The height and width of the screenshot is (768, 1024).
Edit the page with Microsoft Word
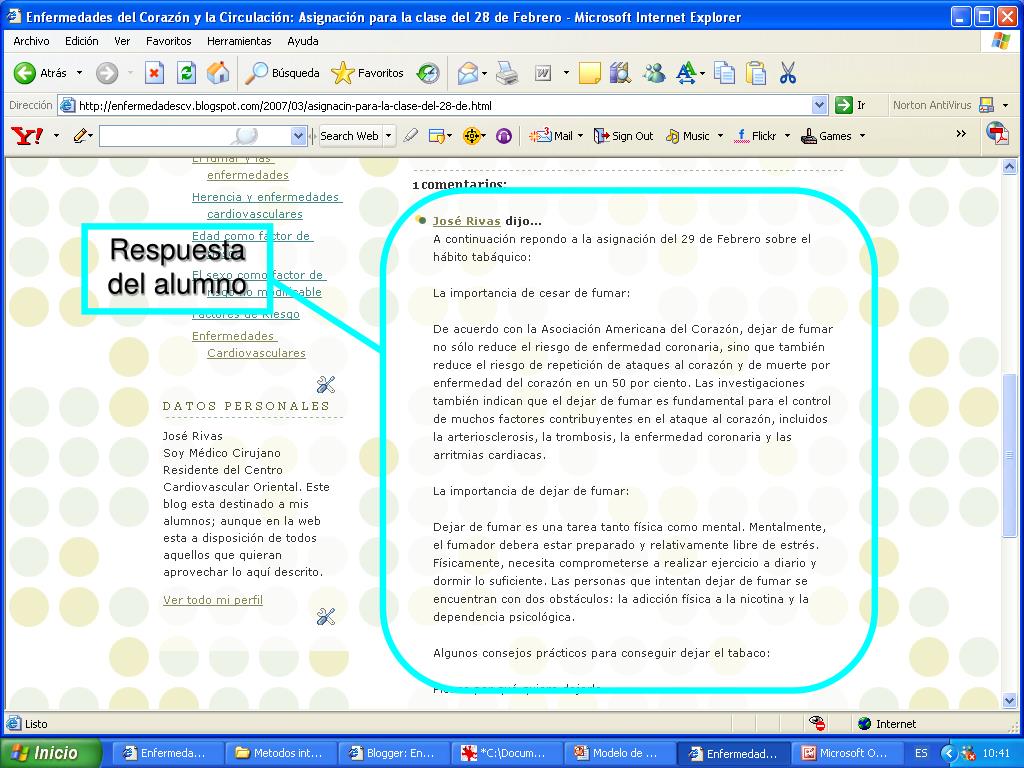(543, 73)
